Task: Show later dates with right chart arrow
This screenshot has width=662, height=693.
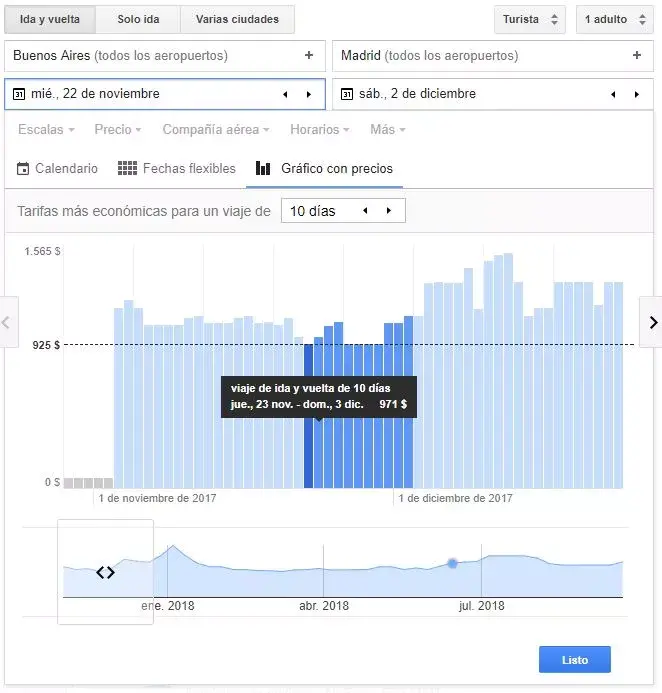Action: click(x=653, y=322)
